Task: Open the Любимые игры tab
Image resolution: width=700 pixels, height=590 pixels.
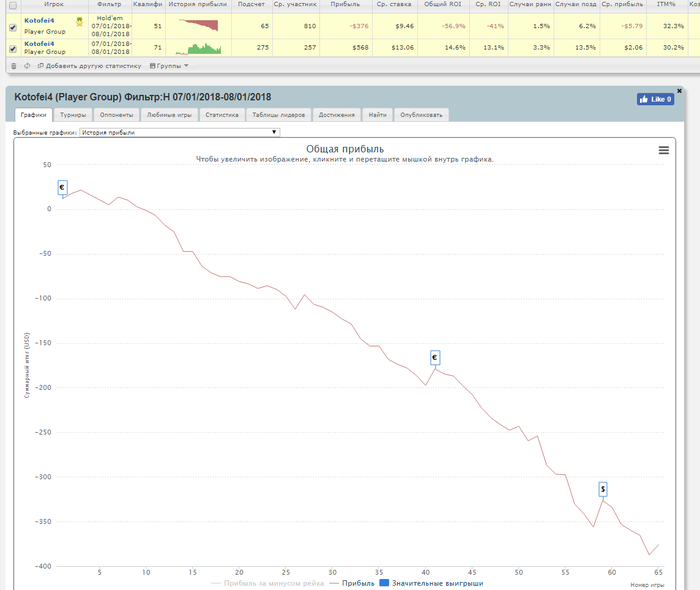Action: tap(169, 115)
